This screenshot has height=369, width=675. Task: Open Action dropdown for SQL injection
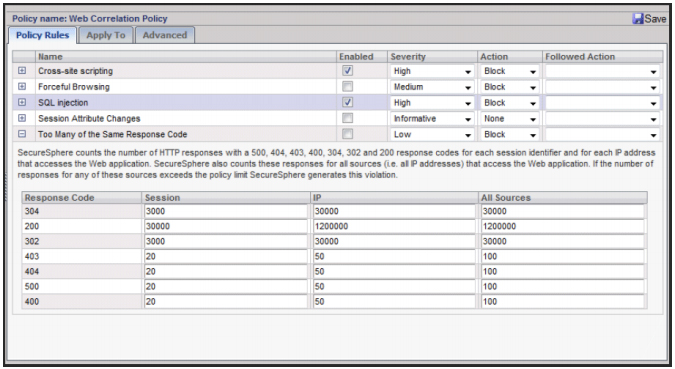click(x=509, y=103)
